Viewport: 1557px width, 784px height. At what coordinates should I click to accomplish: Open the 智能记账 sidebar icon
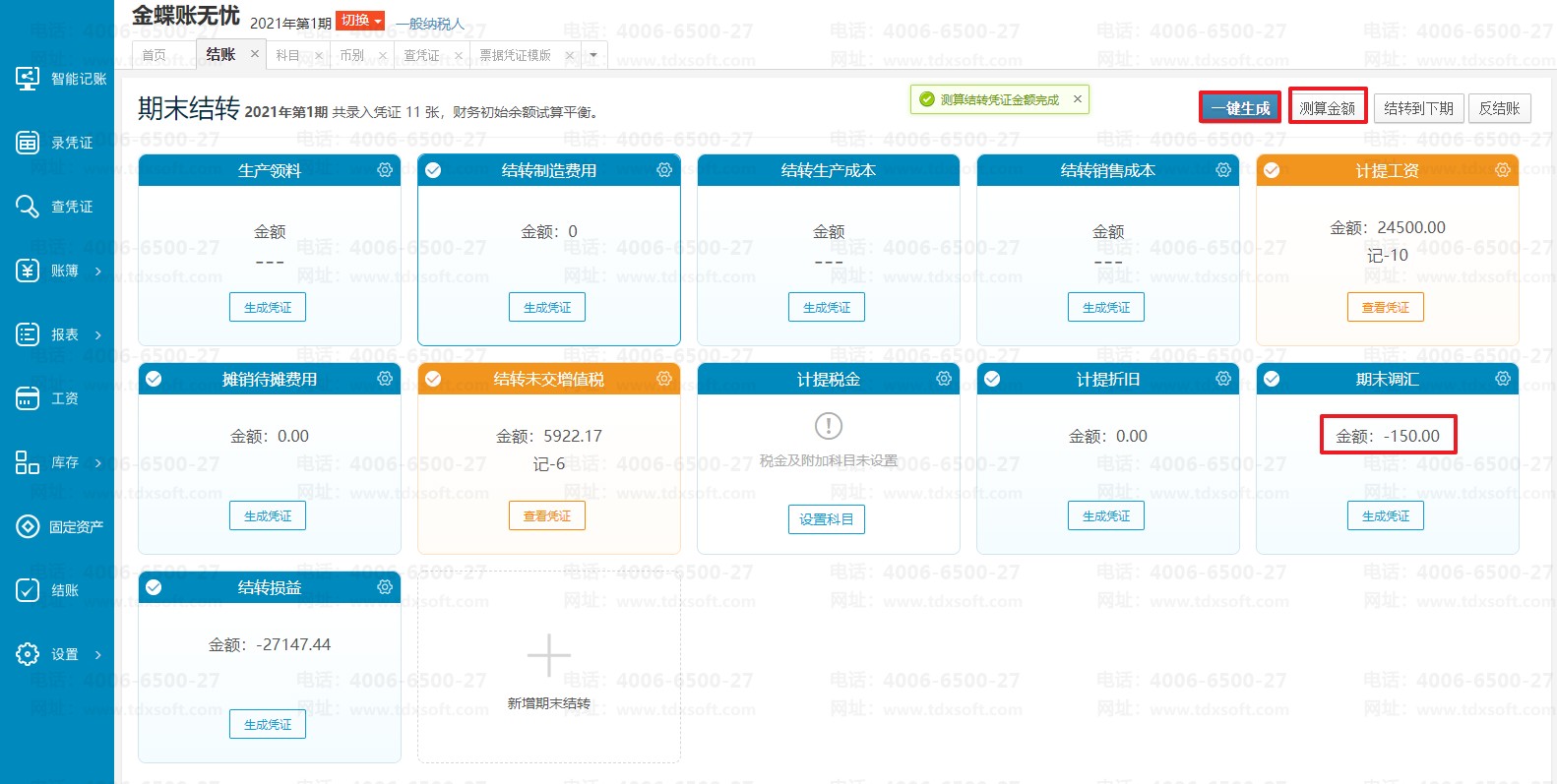coord(28,79)
